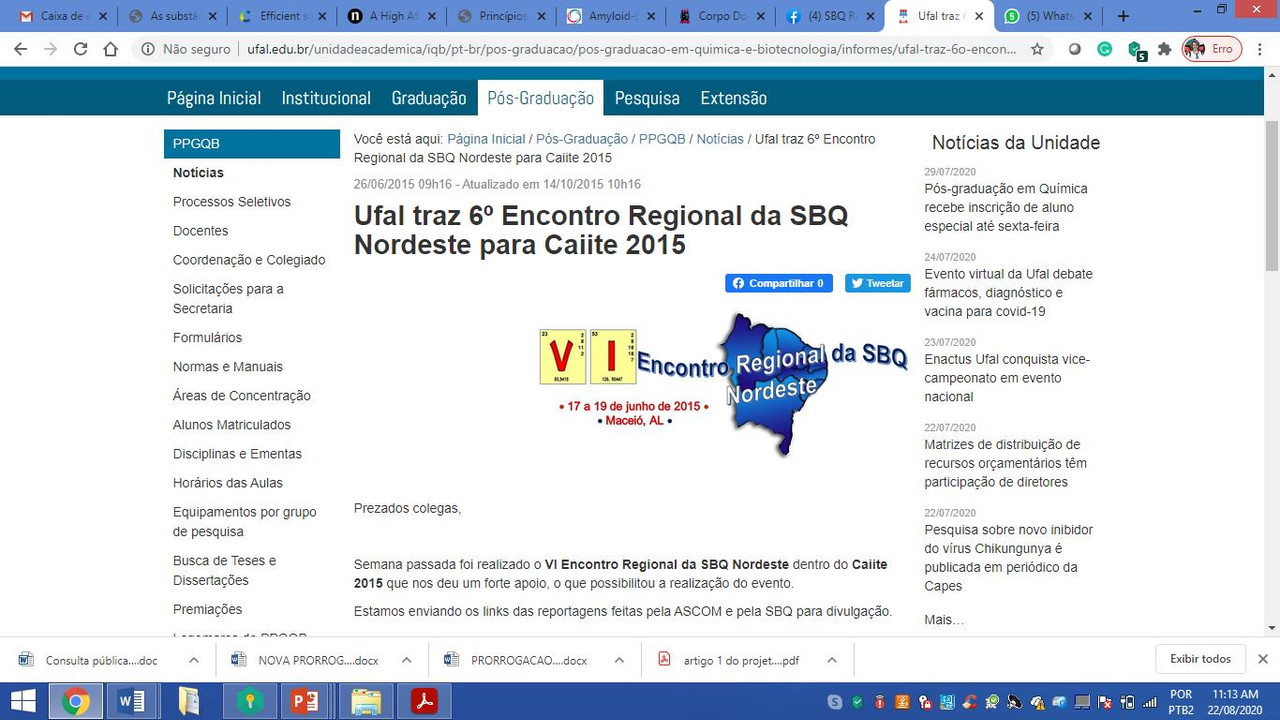This screenshot has height=720, width=1280.
Task: Expand options for Consulta pública download
Action: (193, 660)
